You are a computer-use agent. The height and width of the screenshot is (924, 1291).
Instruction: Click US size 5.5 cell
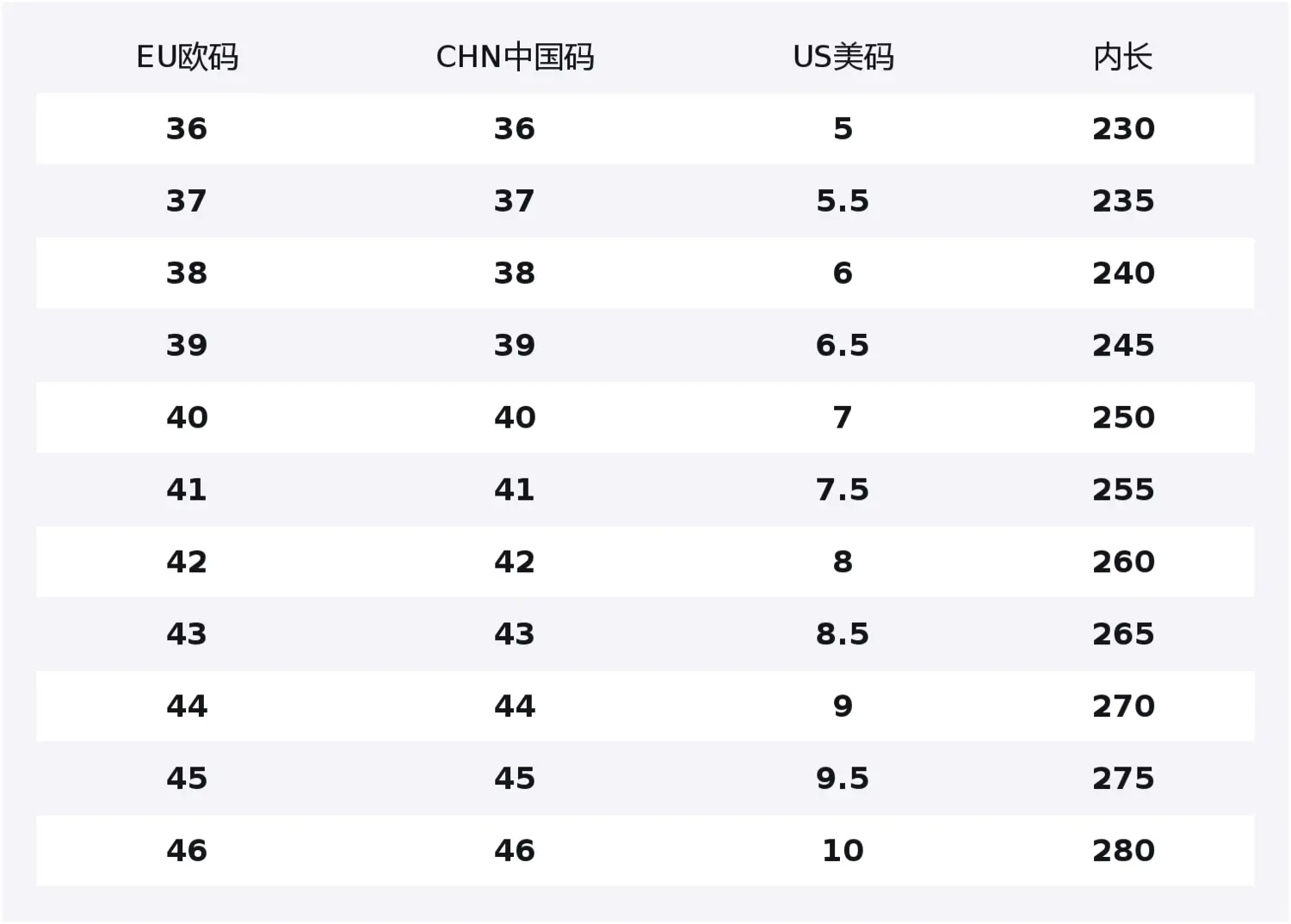tap(843, 201)
